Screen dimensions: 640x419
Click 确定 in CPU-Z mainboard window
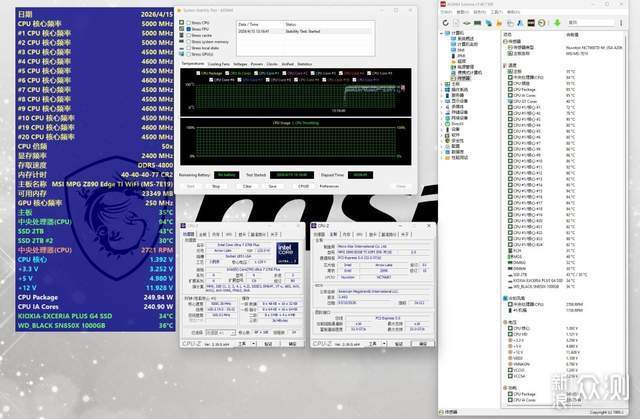(422, 344)
